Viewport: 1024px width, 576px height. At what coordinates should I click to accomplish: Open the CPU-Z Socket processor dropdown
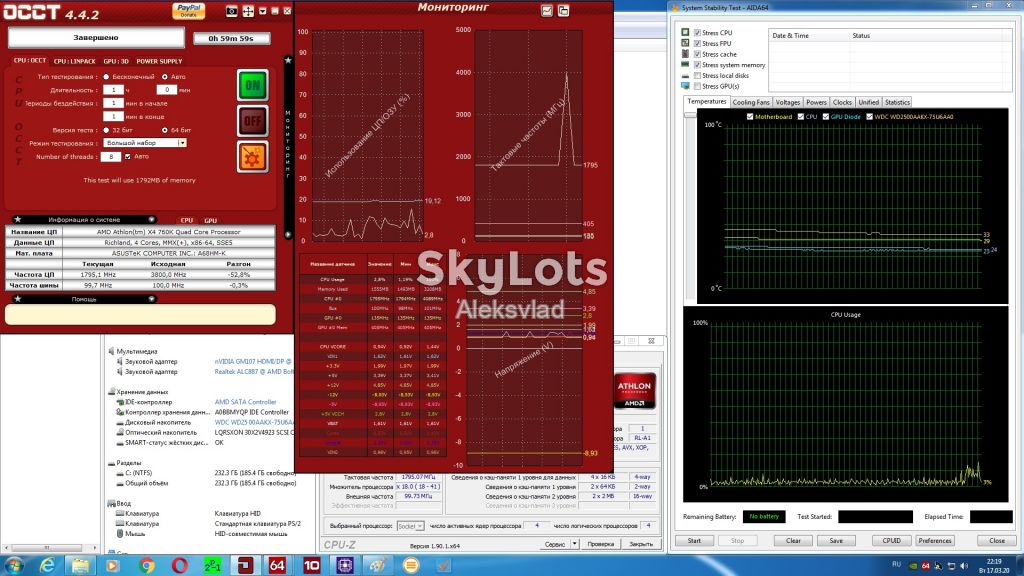(x=410, y=526)
